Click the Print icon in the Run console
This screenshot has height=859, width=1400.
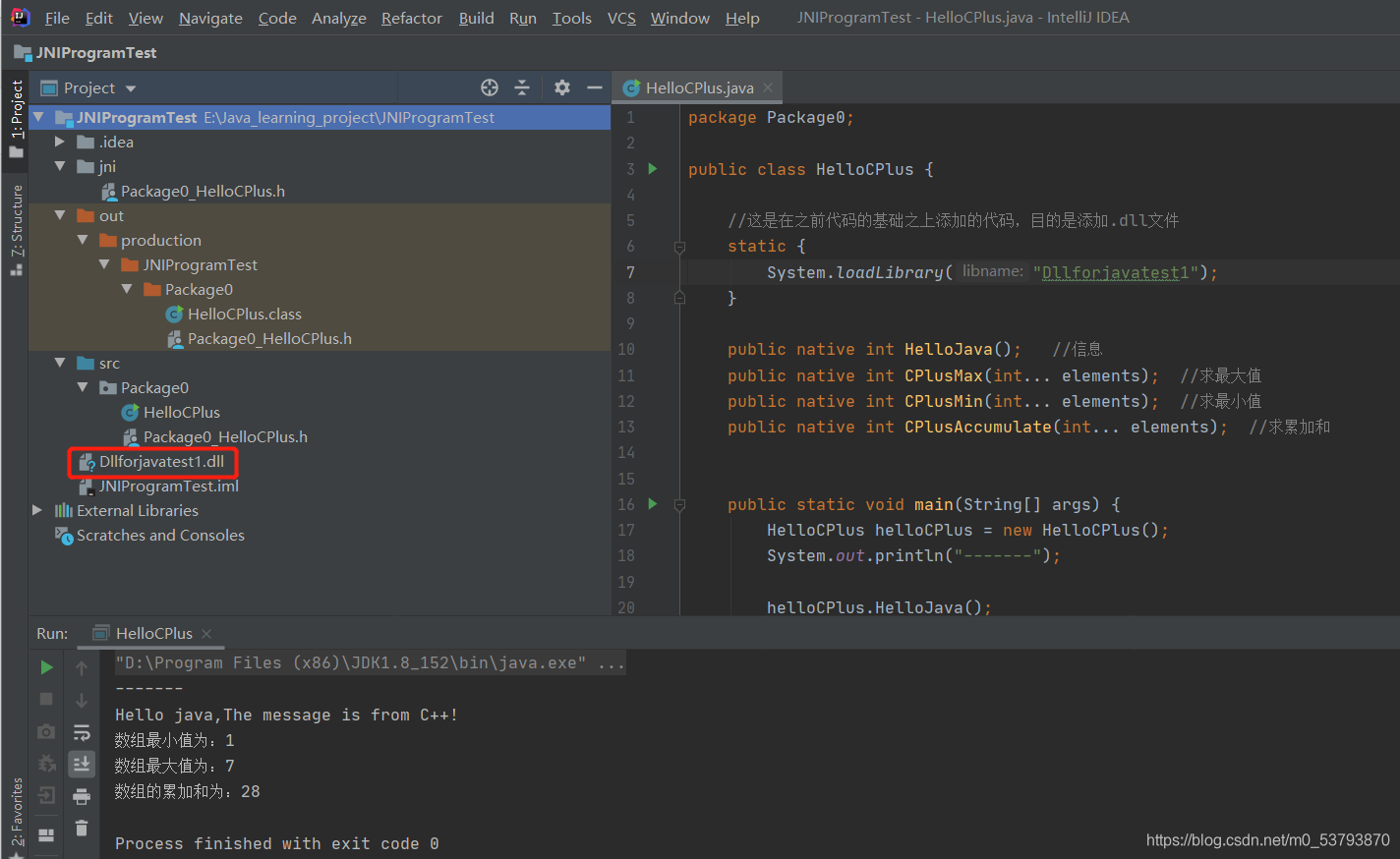[x=82, y=795]
